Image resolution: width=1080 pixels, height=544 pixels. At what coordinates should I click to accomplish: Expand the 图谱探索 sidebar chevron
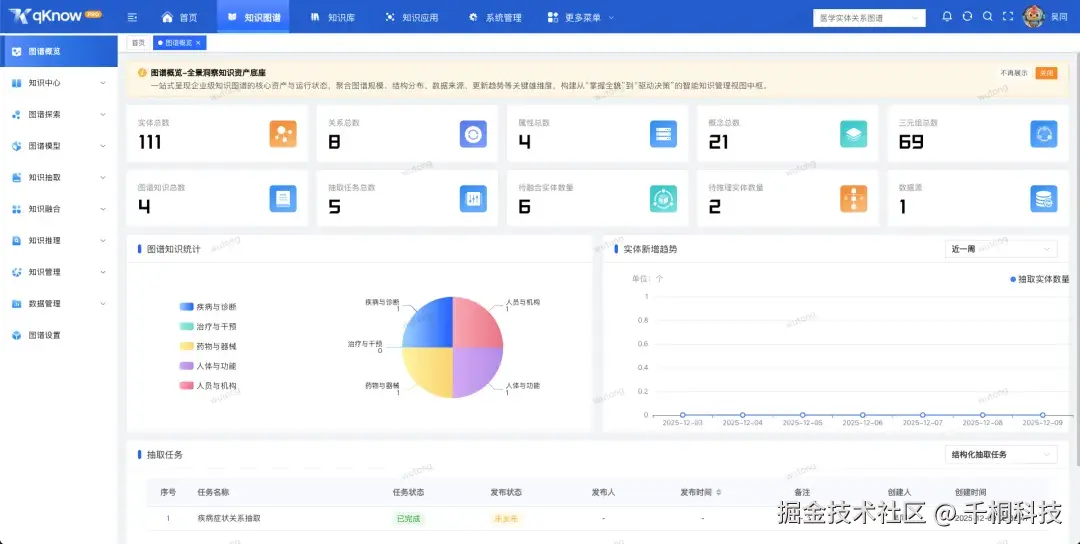(x=103, y=114)
